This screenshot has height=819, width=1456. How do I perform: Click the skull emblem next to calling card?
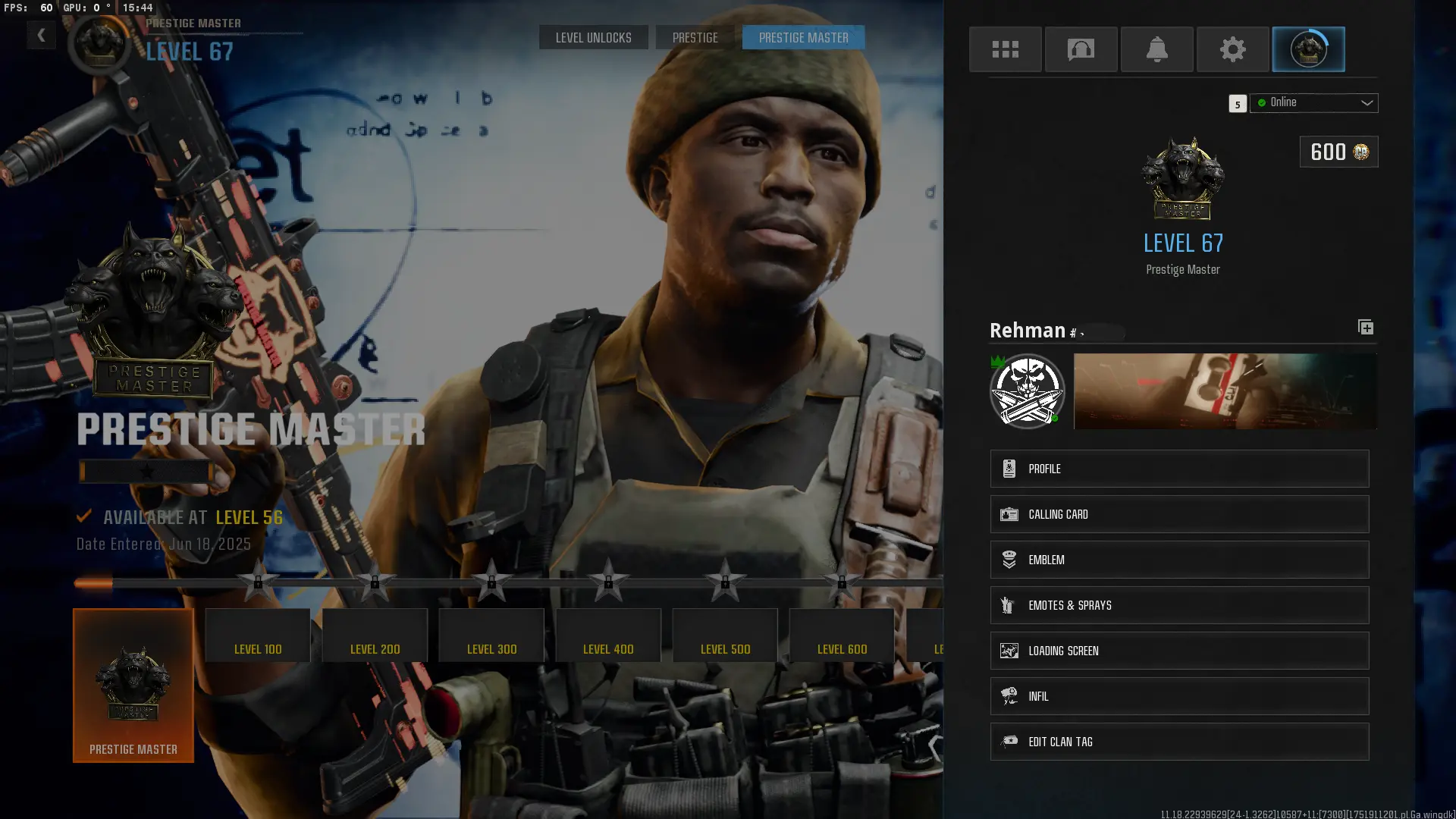click(1027, 391)
